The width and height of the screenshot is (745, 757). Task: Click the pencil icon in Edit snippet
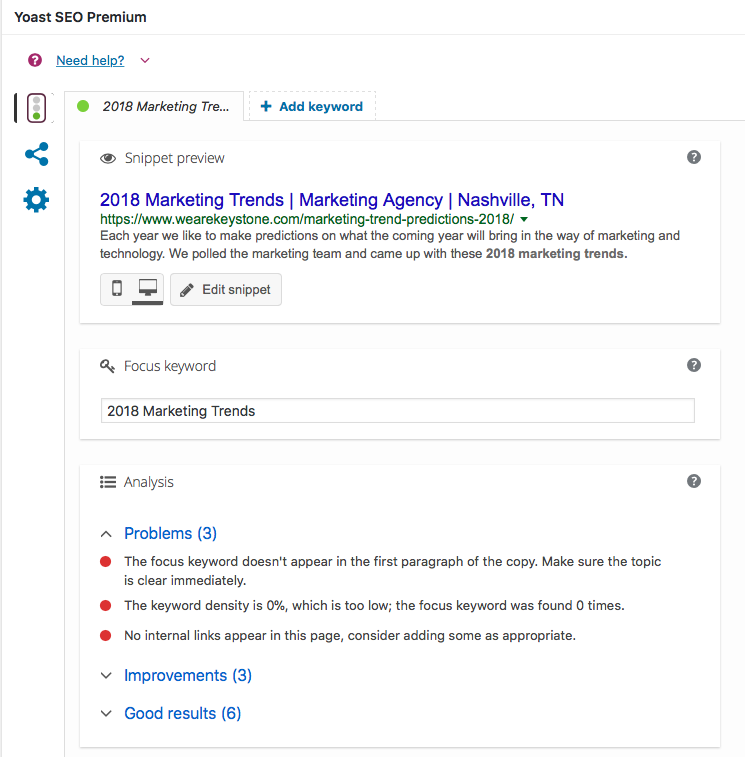(x=187, y=290)
